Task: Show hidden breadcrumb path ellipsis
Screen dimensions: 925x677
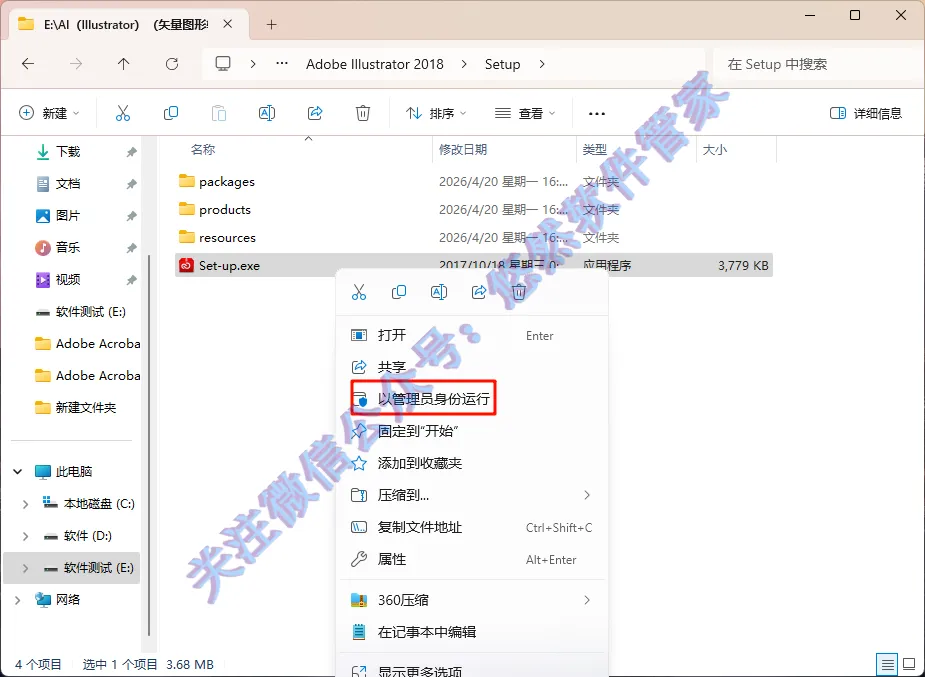Action: [282, 64]
